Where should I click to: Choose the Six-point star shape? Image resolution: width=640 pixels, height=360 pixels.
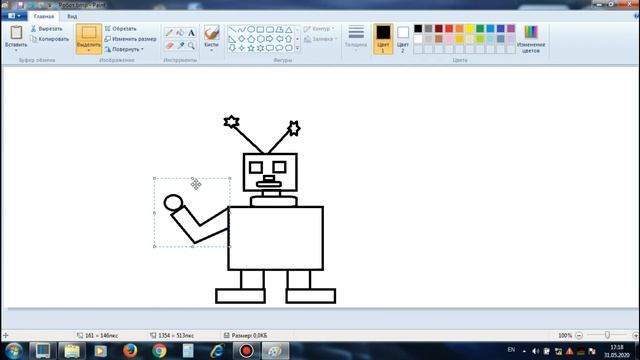pos(260,48)
